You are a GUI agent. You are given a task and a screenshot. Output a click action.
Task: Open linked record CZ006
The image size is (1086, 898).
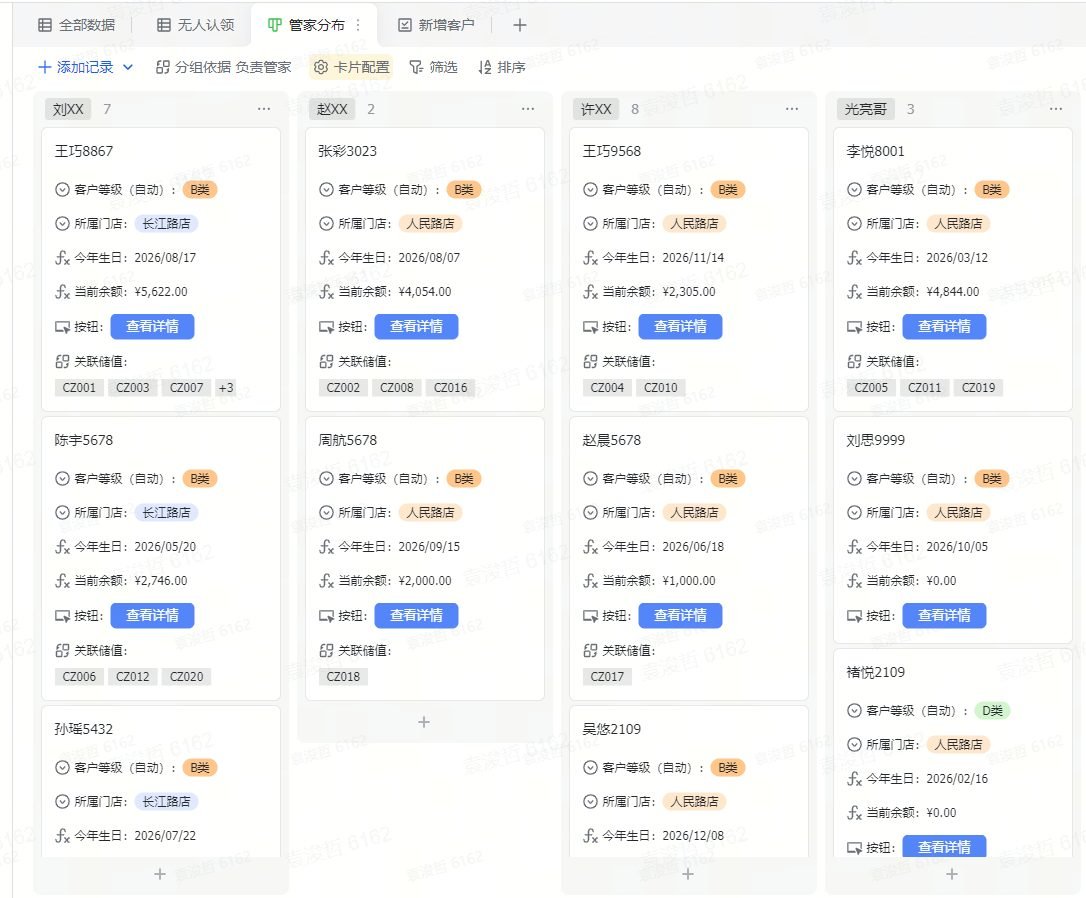(79, 676)
